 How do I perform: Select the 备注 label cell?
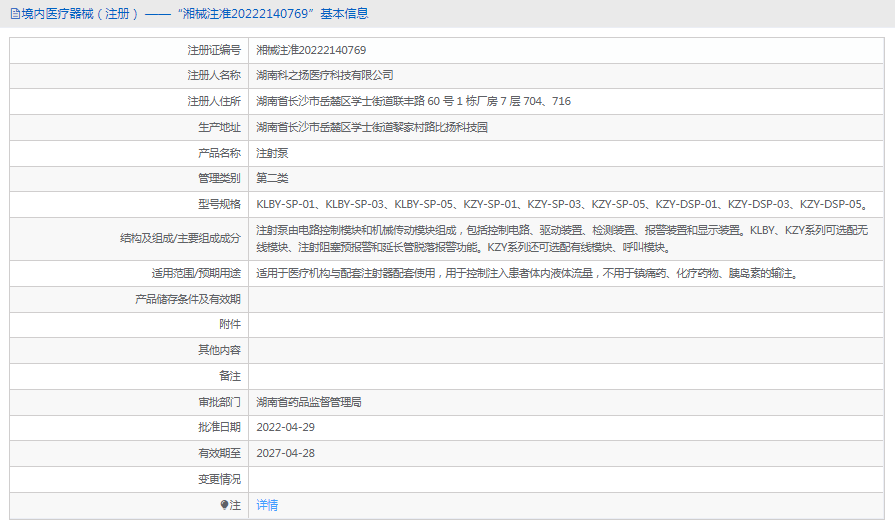click(x=129, y=376)
